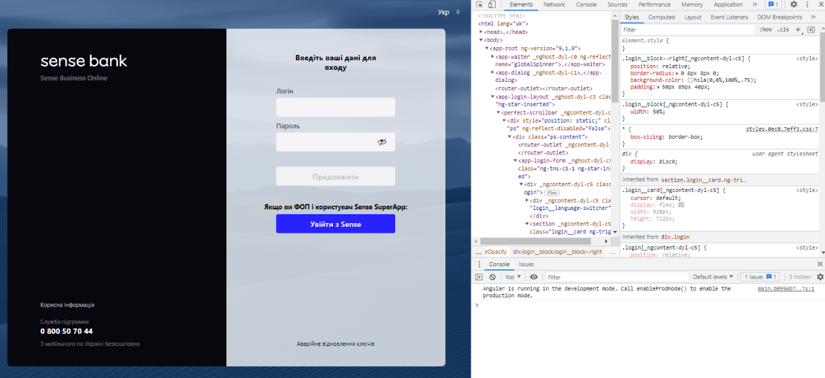The height and width of the screenshot is (378, 825).
Task: Focus the Логін input field
Action: click(x=335, y=107)
